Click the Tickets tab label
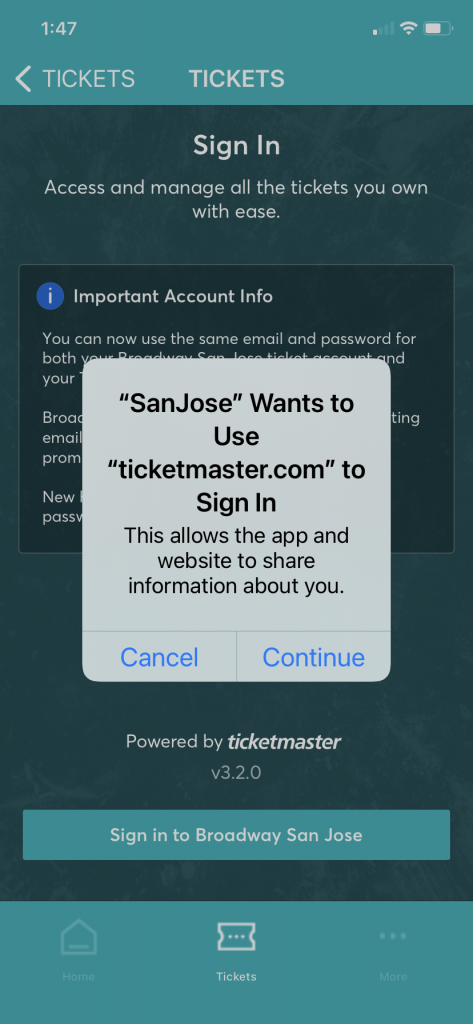 236,977
